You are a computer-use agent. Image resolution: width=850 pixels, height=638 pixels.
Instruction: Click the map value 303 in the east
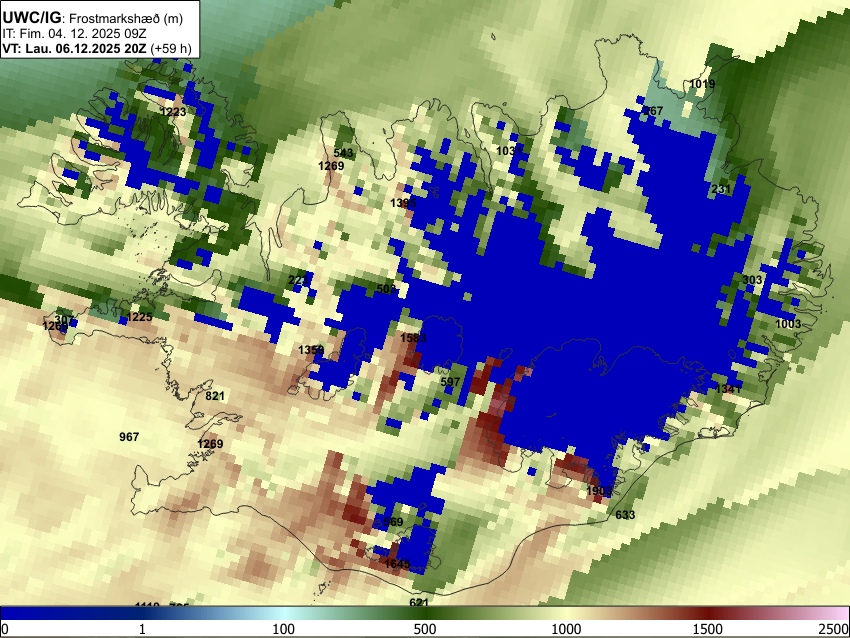tap(752, 280)
